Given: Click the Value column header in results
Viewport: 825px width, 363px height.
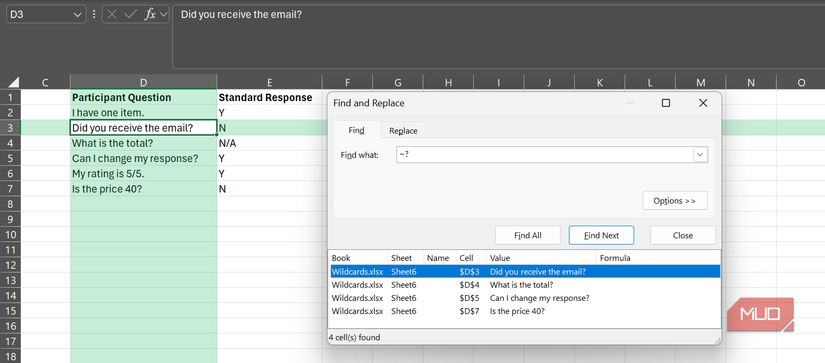Looking at the screenshot, I should 541,258.
